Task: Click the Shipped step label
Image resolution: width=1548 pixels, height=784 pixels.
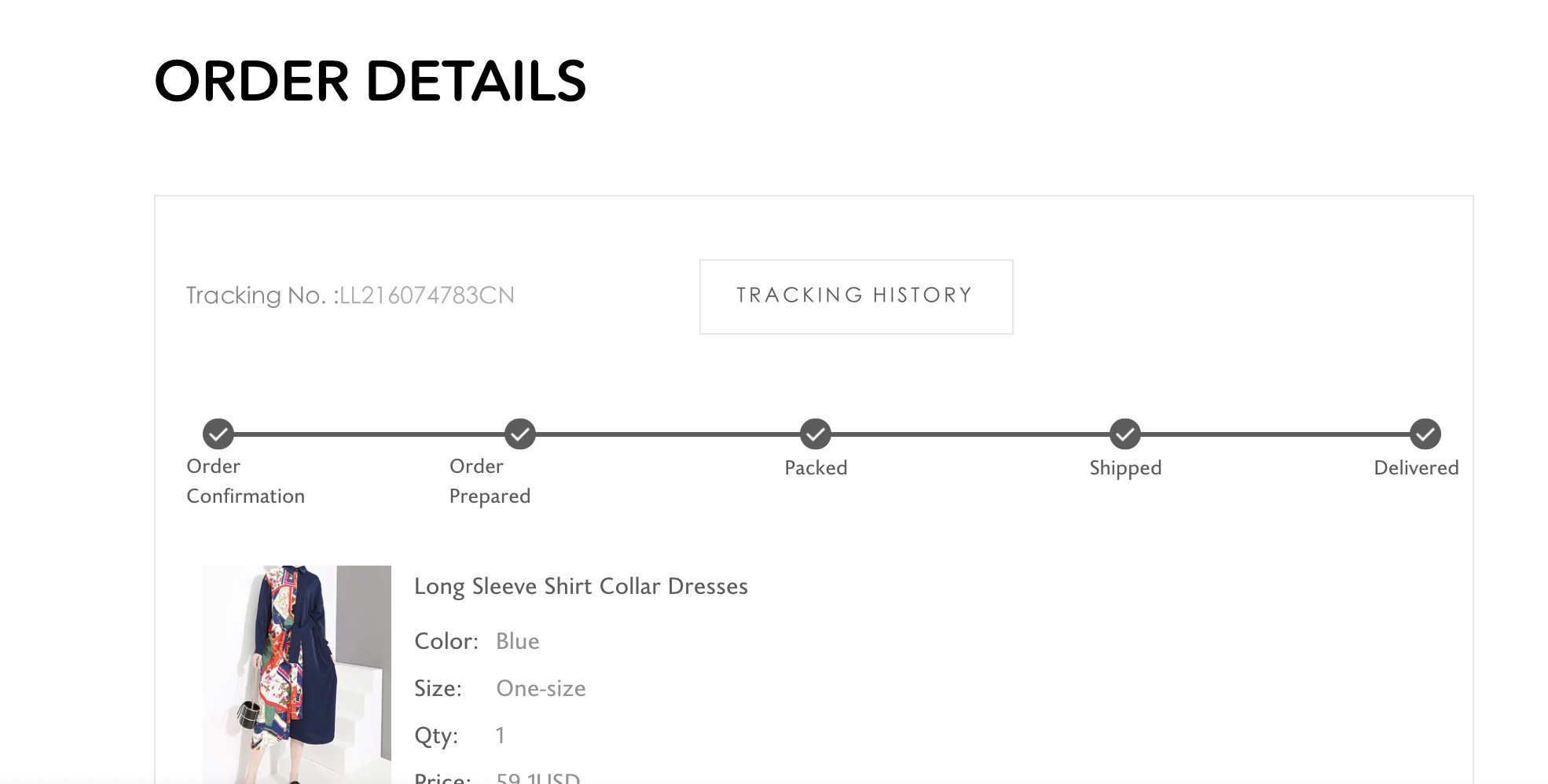Action: (x=1125, y=468)
